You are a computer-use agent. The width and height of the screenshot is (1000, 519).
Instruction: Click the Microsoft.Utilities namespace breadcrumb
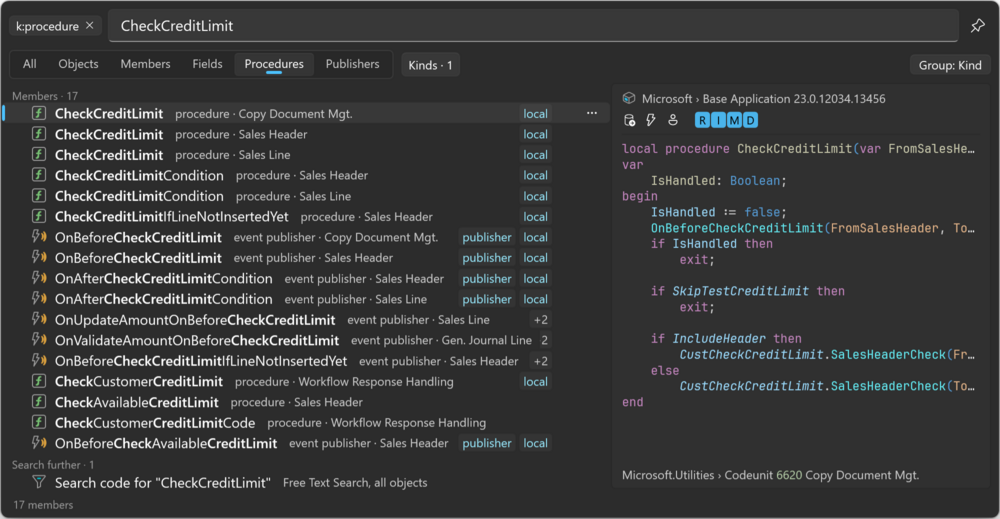tap(668, 475)
